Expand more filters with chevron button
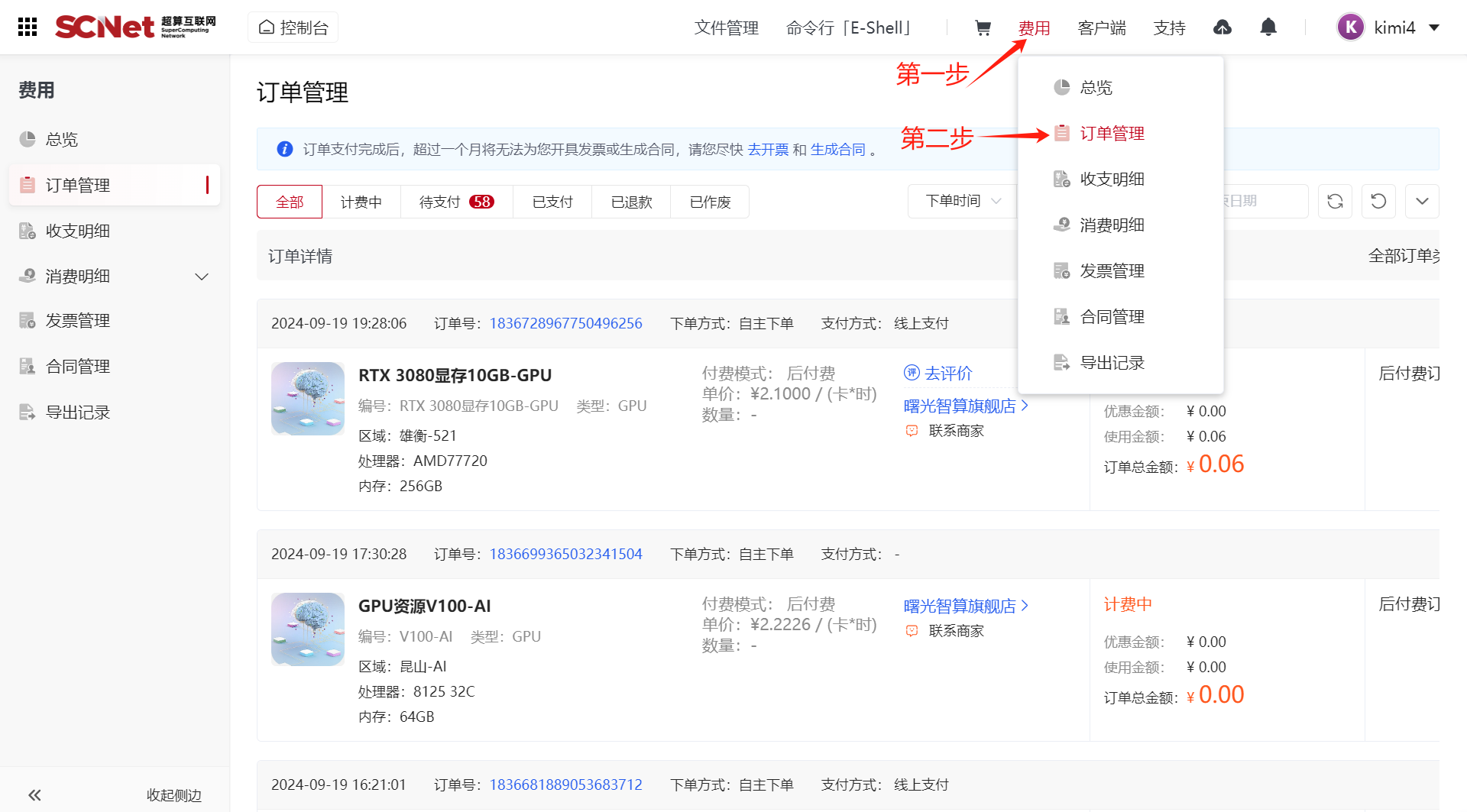 click(x=1422, y=202)
